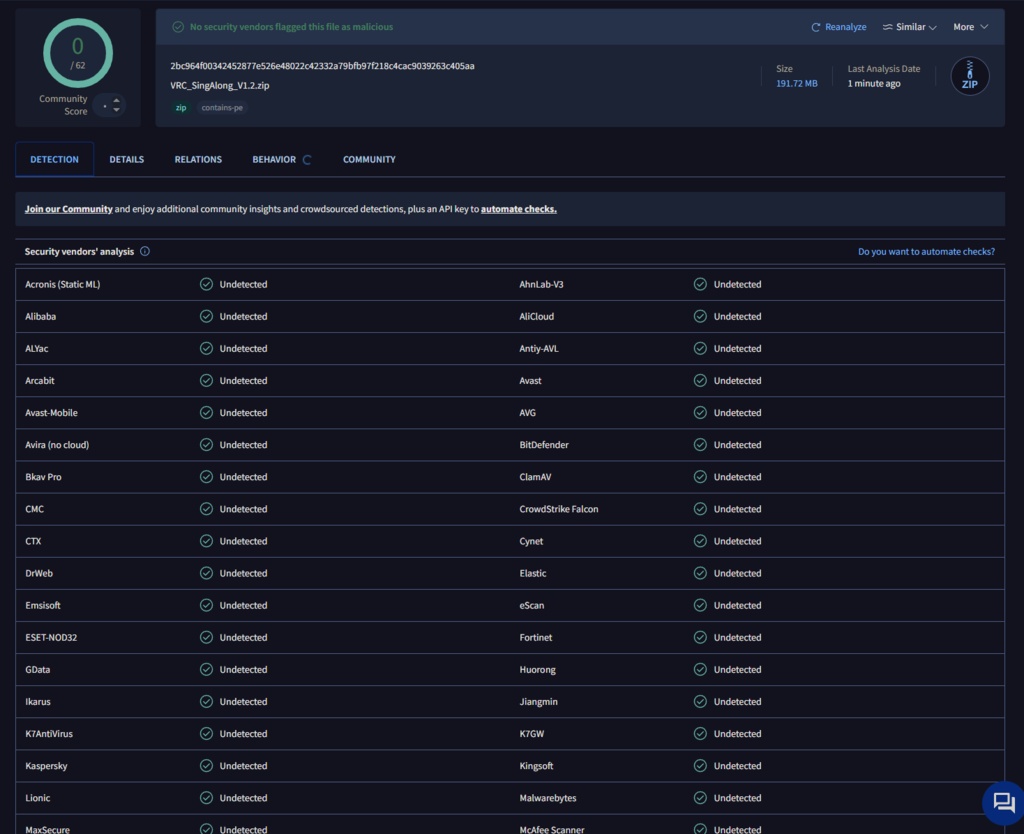Click the BitDefender Undetected checkmark icon
Screen dimensions: 1024x834
click(x=700, y=445)
